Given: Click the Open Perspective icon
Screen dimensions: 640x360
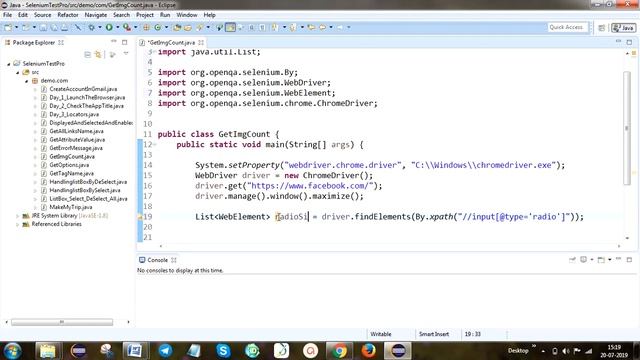Looking at the screenshot, I should pos(602,28).
